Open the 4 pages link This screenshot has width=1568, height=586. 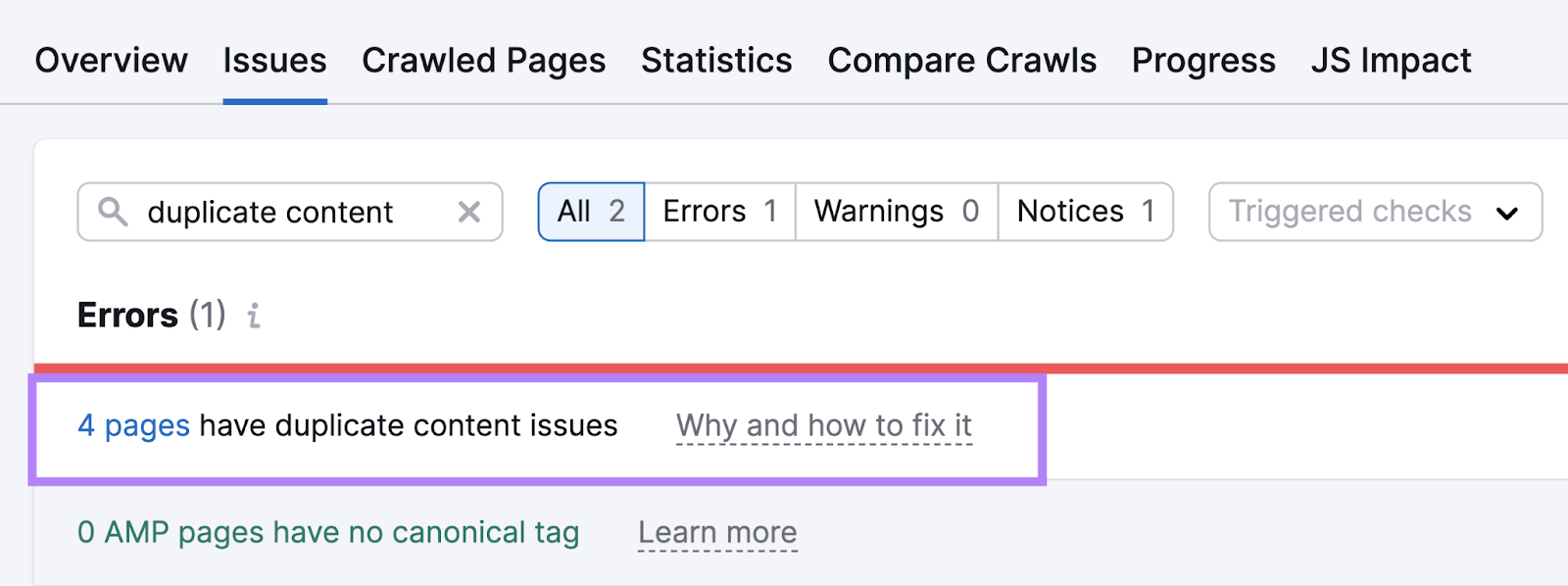tap(134, 425)
